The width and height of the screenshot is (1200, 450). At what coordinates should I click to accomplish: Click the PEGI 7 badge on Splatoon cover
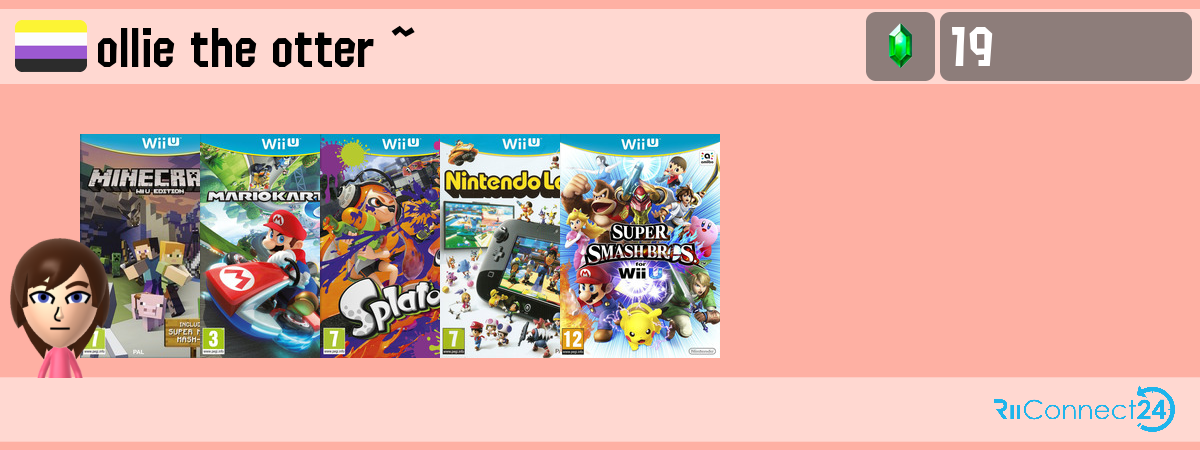332,339
